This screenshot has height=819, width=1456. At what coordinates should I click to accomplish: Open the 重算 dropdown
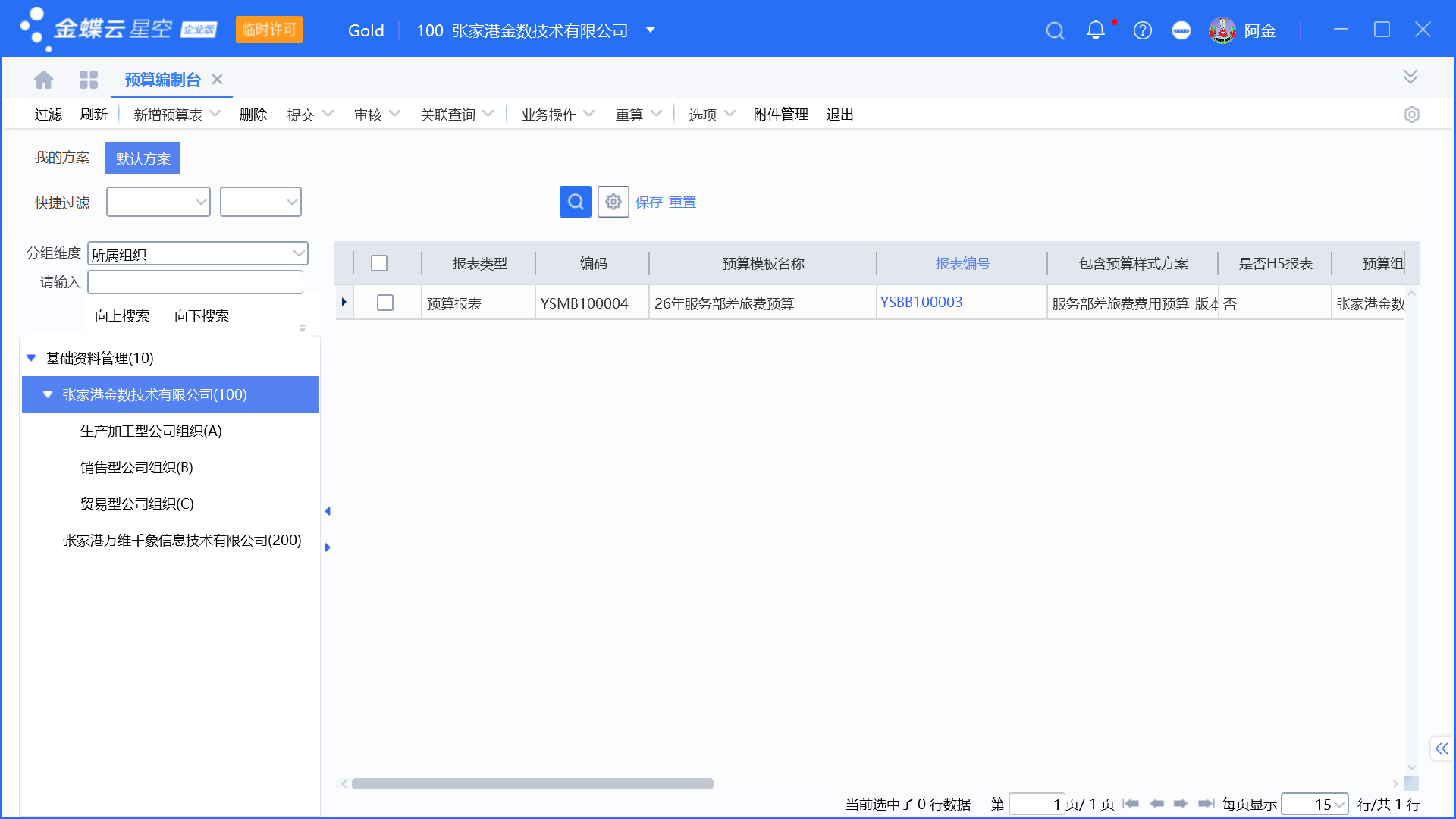click(657, 114)
